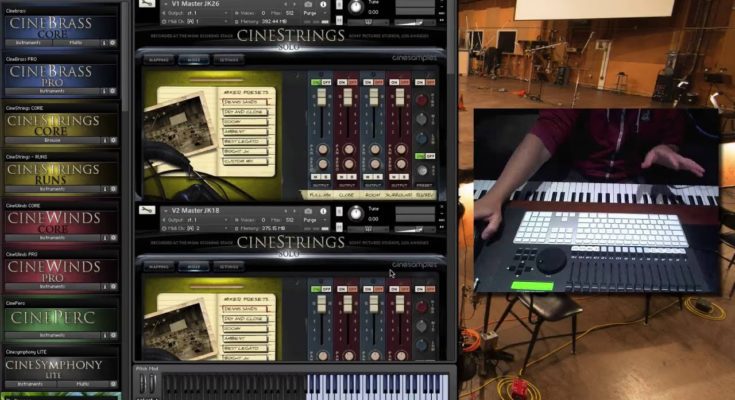
Task: Open snapshot camera icon for V1 Master
Action: (x=309, y=4)
